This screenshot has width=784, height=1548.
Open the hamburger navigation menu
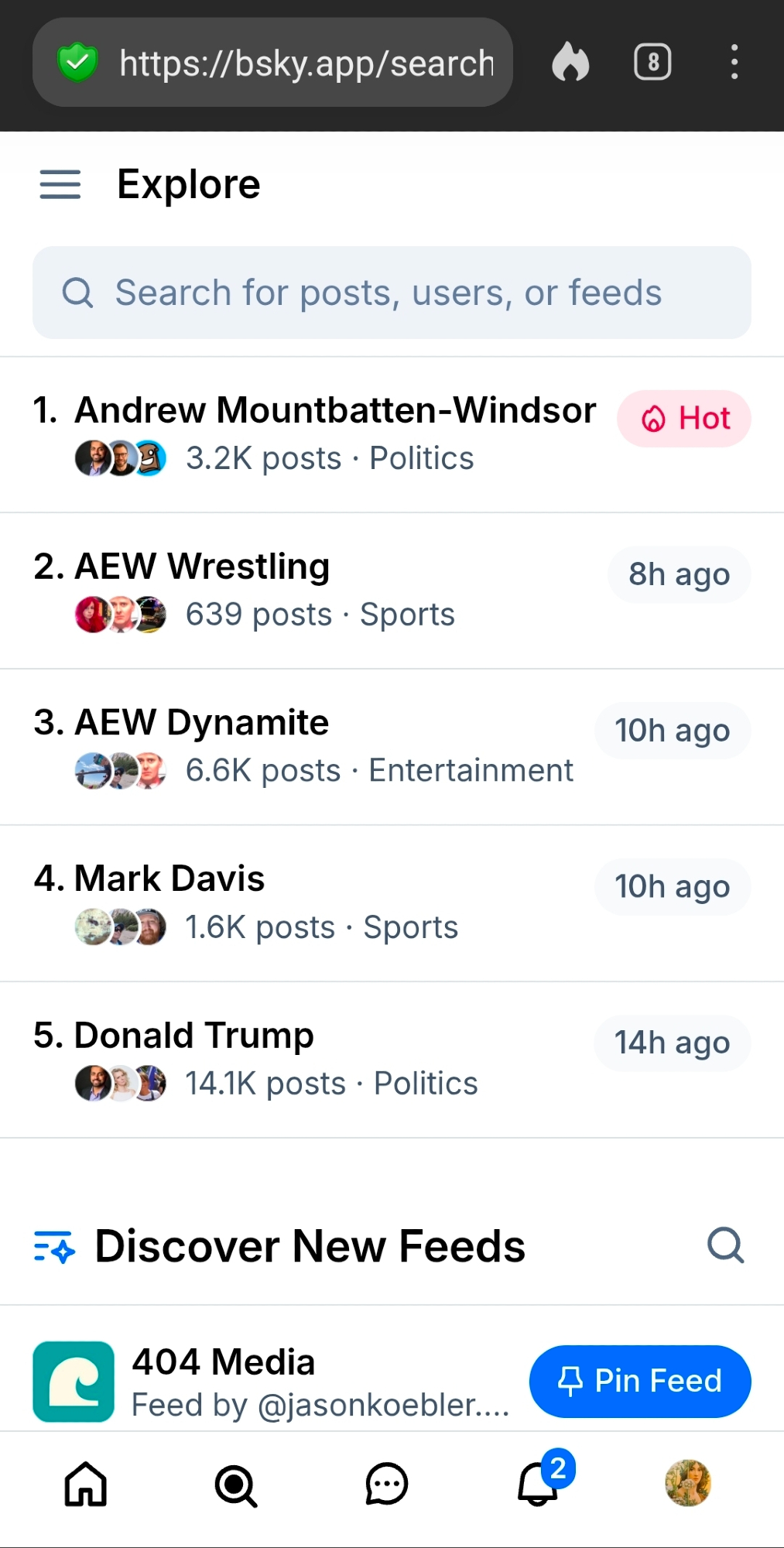pyautogui.click(x=60, y=185)
